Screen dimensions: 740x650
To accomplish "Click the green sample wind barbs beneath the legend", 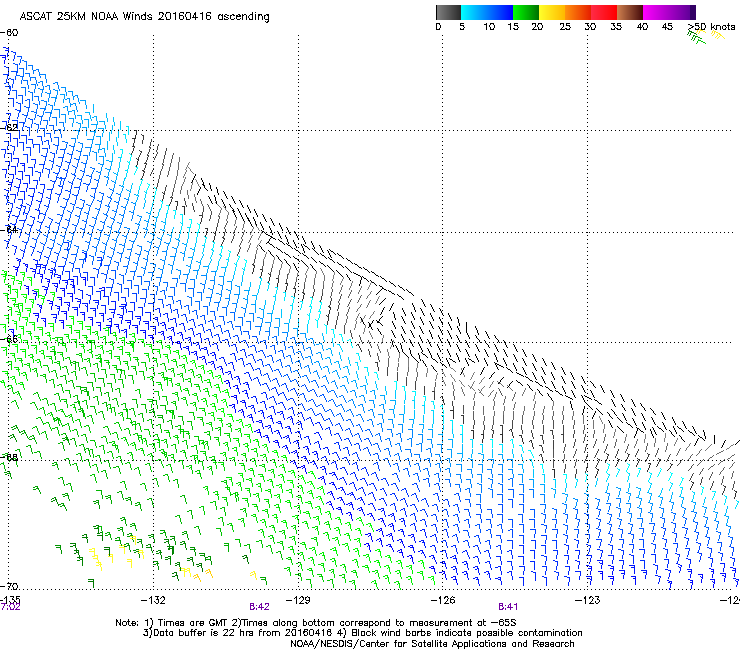I will 697,39.
